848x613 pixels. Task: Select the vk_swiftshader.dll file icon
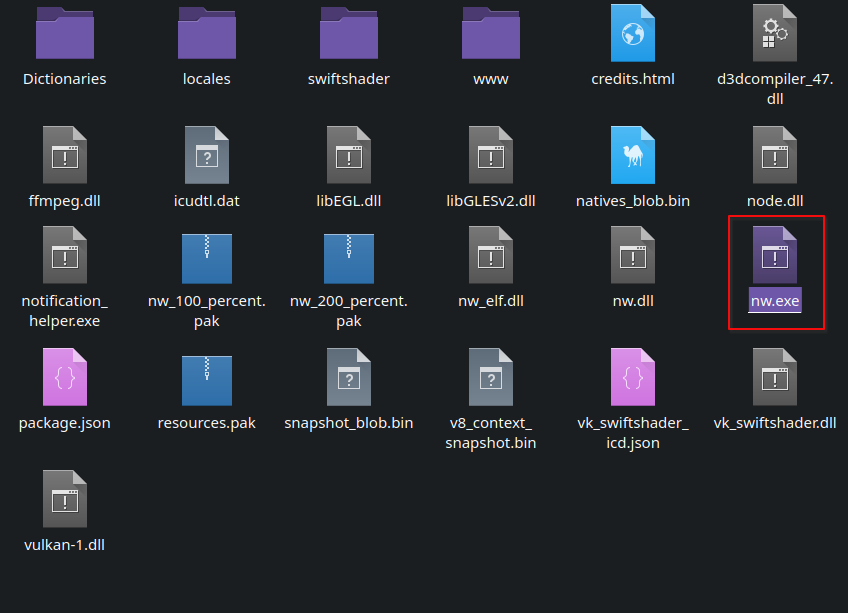point(775,377)
